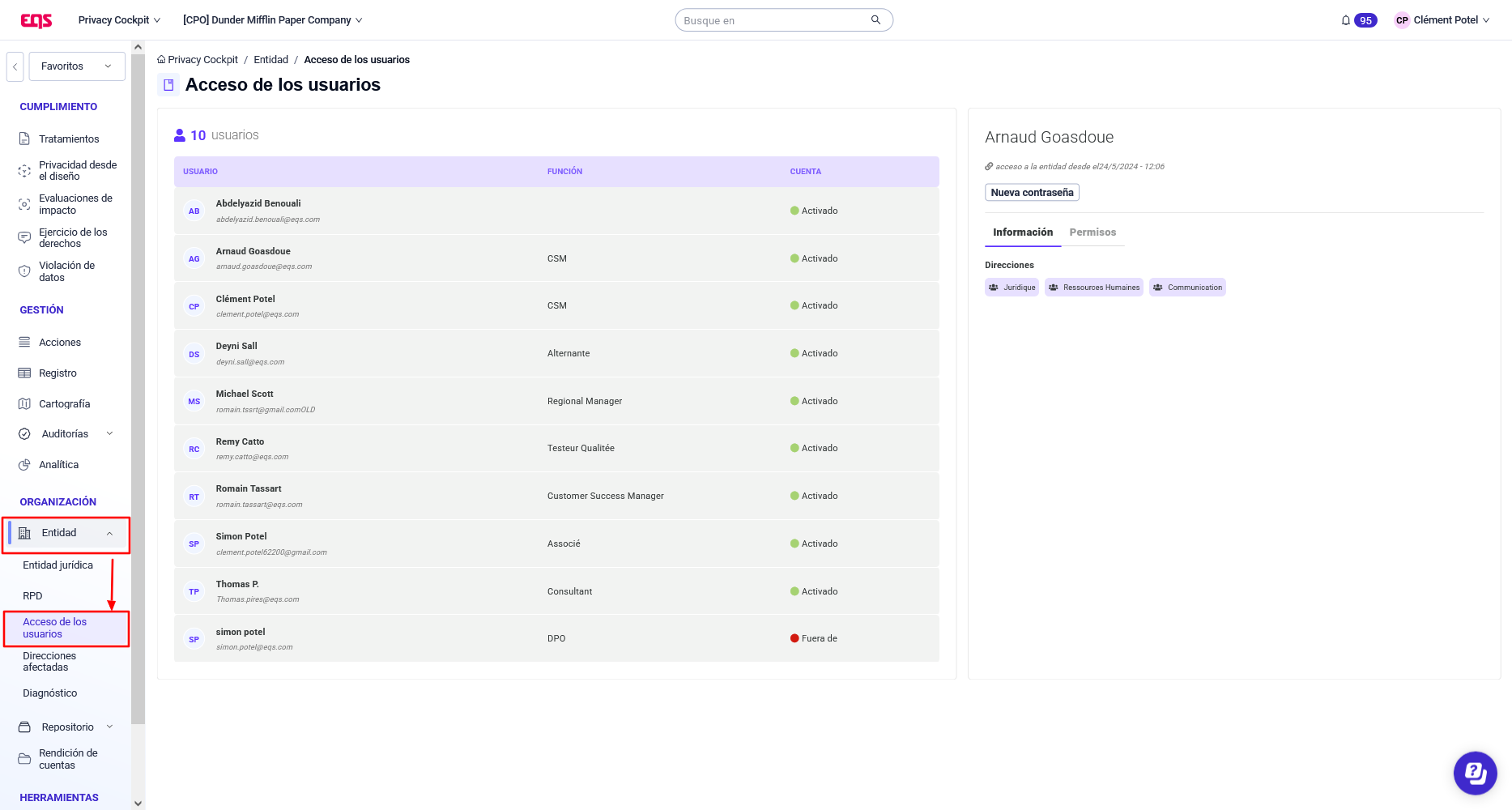Click the Ressources Humaines direction tag
This screenshot has width=1512, height=810.
(x=1093, y=288)
